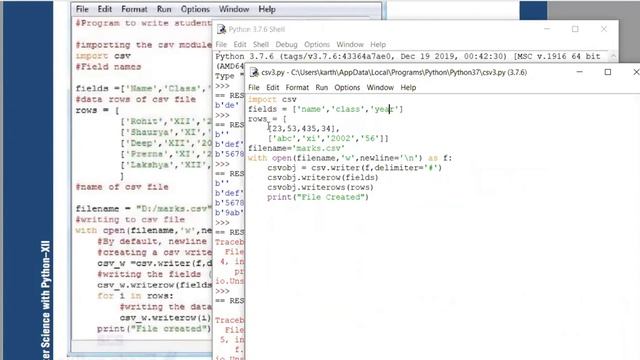The image size is (640, 360).
Task: Open Options menu in Python Shell window
Action: (316, 44)
